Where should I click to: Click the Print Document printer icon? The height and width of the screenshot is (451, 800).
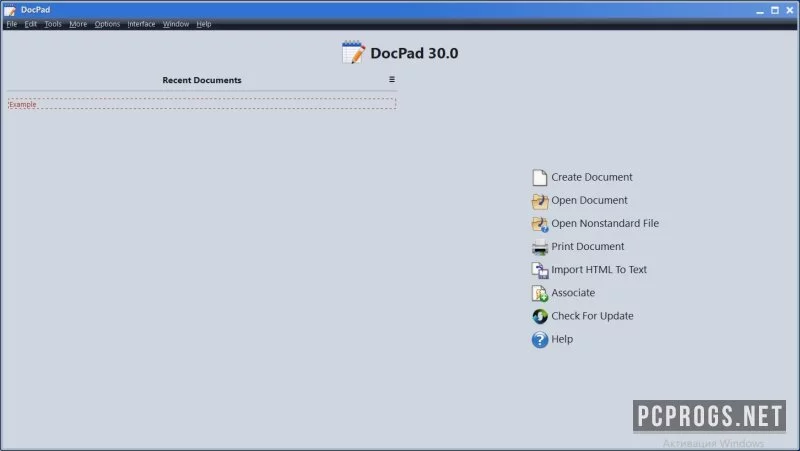(540, 247)
